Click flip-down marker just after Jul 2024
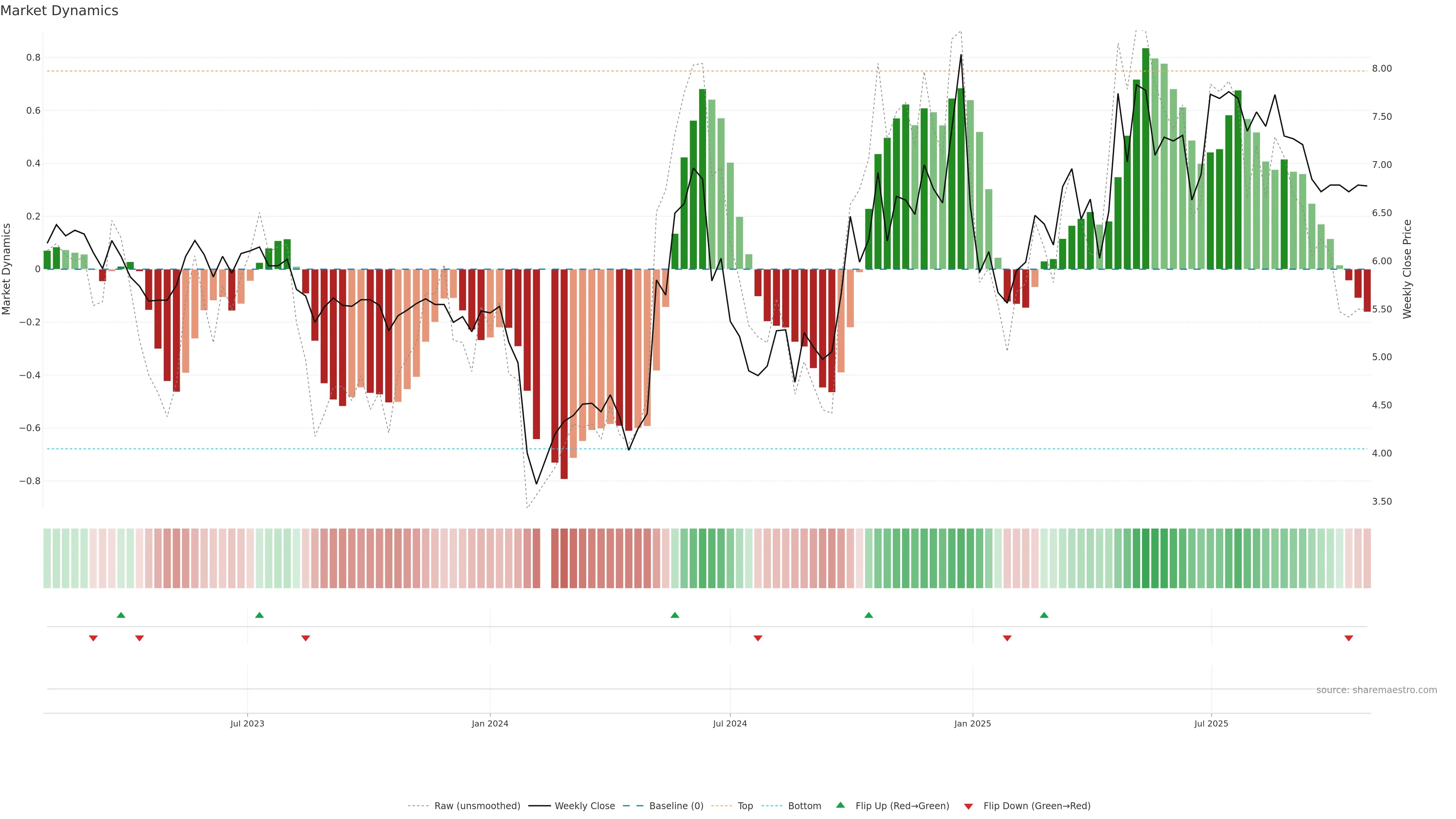 point(758,638)
